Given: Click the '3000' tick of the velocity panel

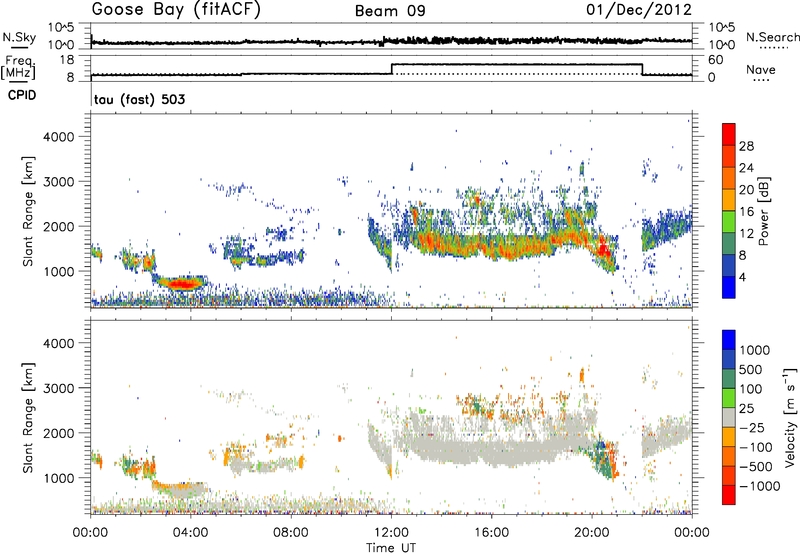Looking at the screenshot, I should (x=58, y=388).
